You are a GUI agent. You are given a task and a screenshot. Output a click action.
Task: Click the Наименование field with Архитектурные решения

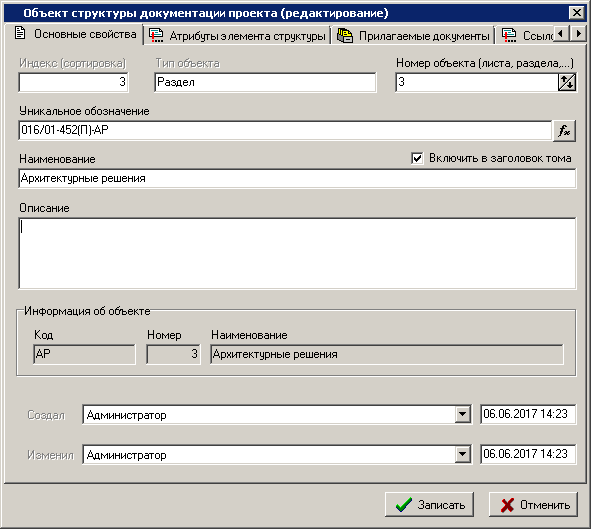pos(297,178)
